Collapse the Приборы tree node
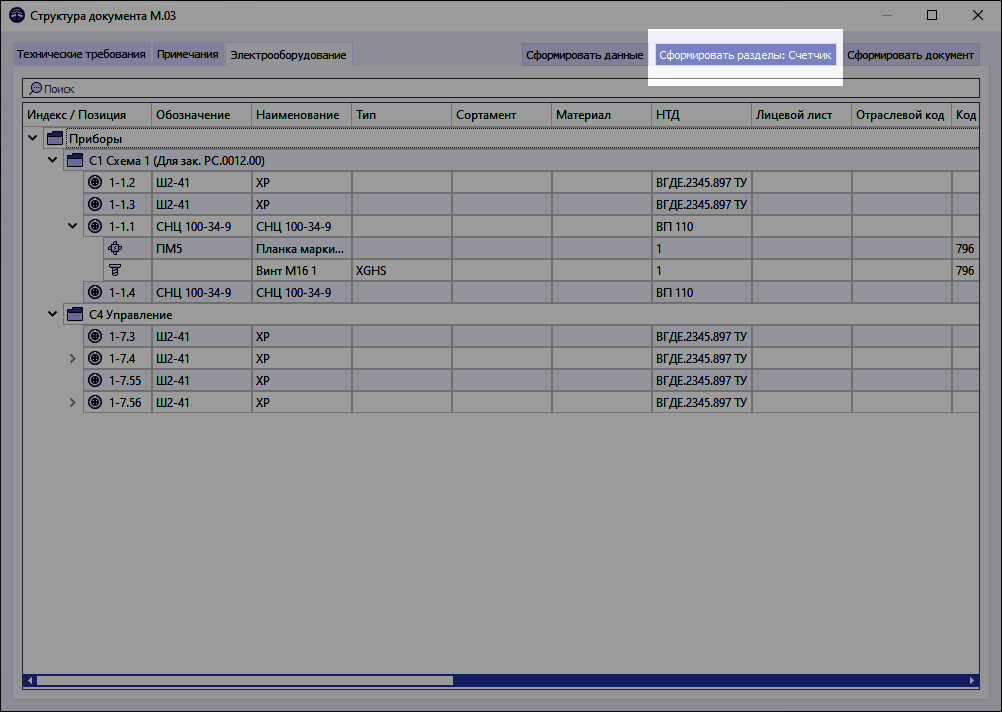 tap(33, 138)
